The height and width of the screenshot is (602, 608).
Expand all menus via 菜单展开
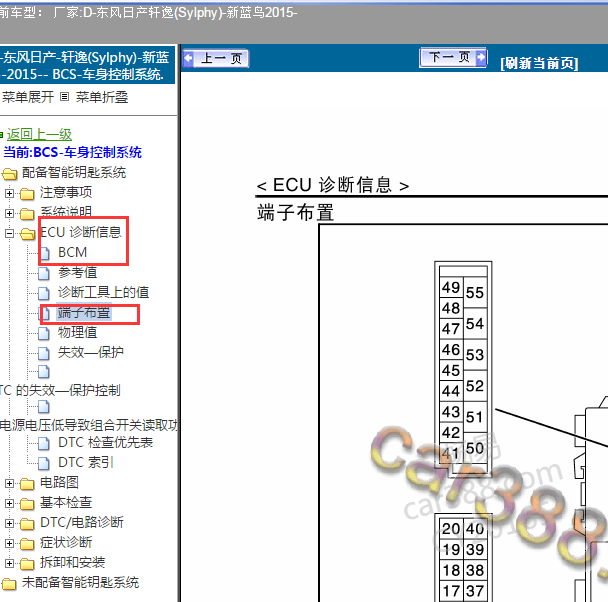pyautogui.click(x=28, y=97)
